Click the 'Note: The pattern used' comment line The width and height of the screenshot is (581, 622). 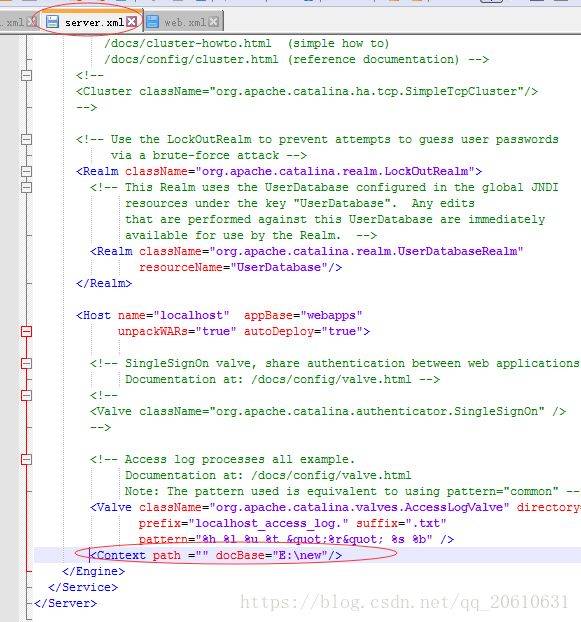[352, 491]
